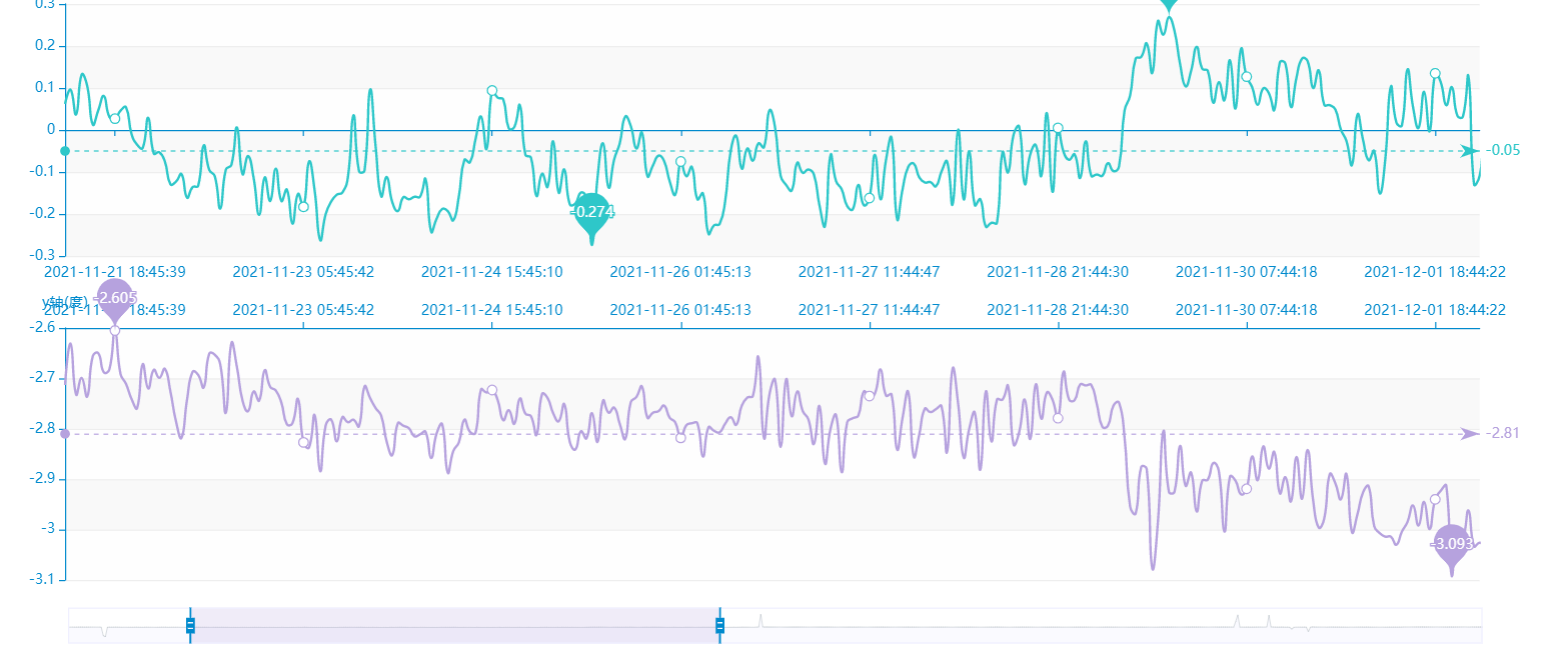This screenshot has height=646, width=1558.
Task: Click the -0.274 minimum marker pin
Action: coord(591,212)
